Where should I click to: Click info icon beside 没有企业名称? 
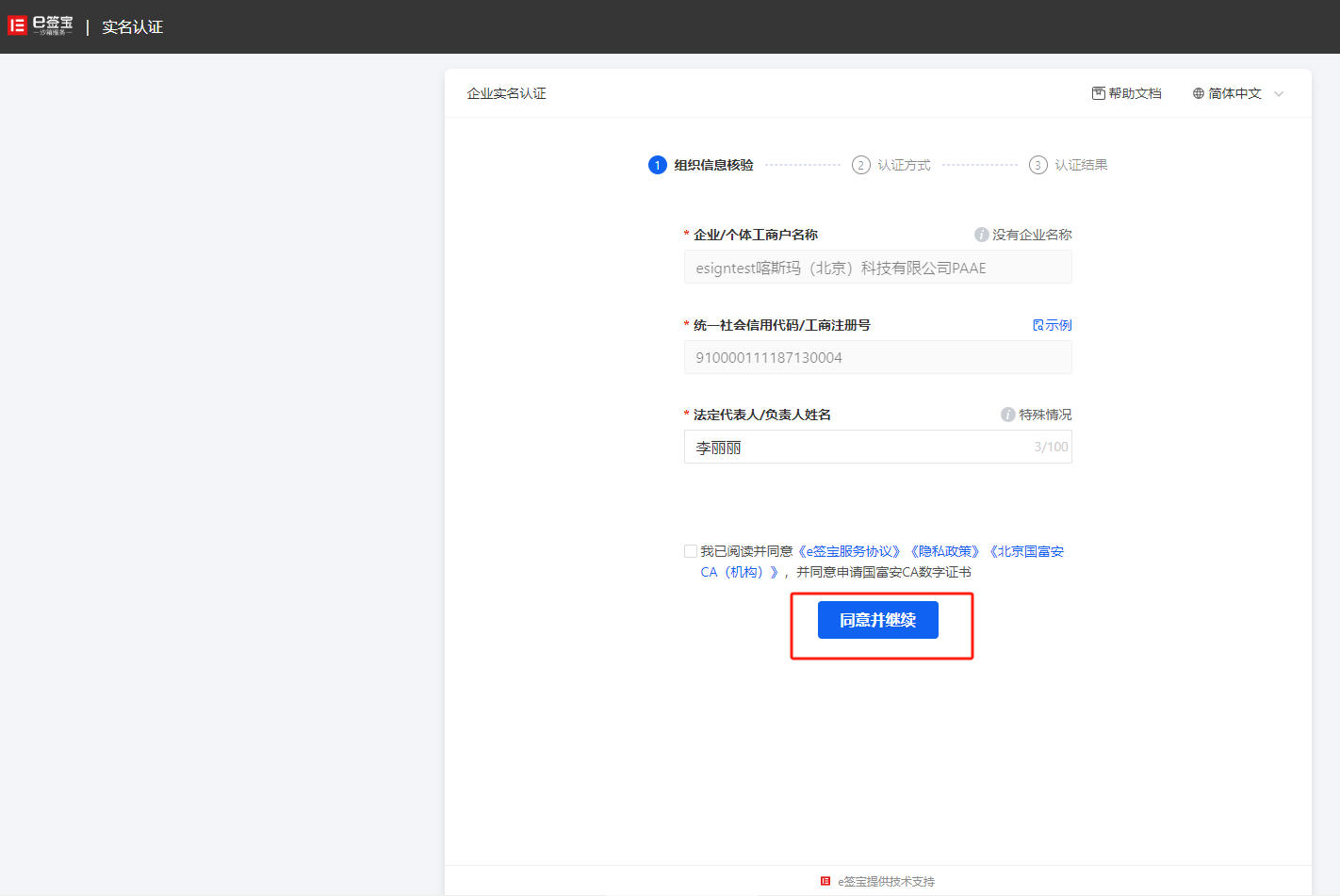coord(981,235)
